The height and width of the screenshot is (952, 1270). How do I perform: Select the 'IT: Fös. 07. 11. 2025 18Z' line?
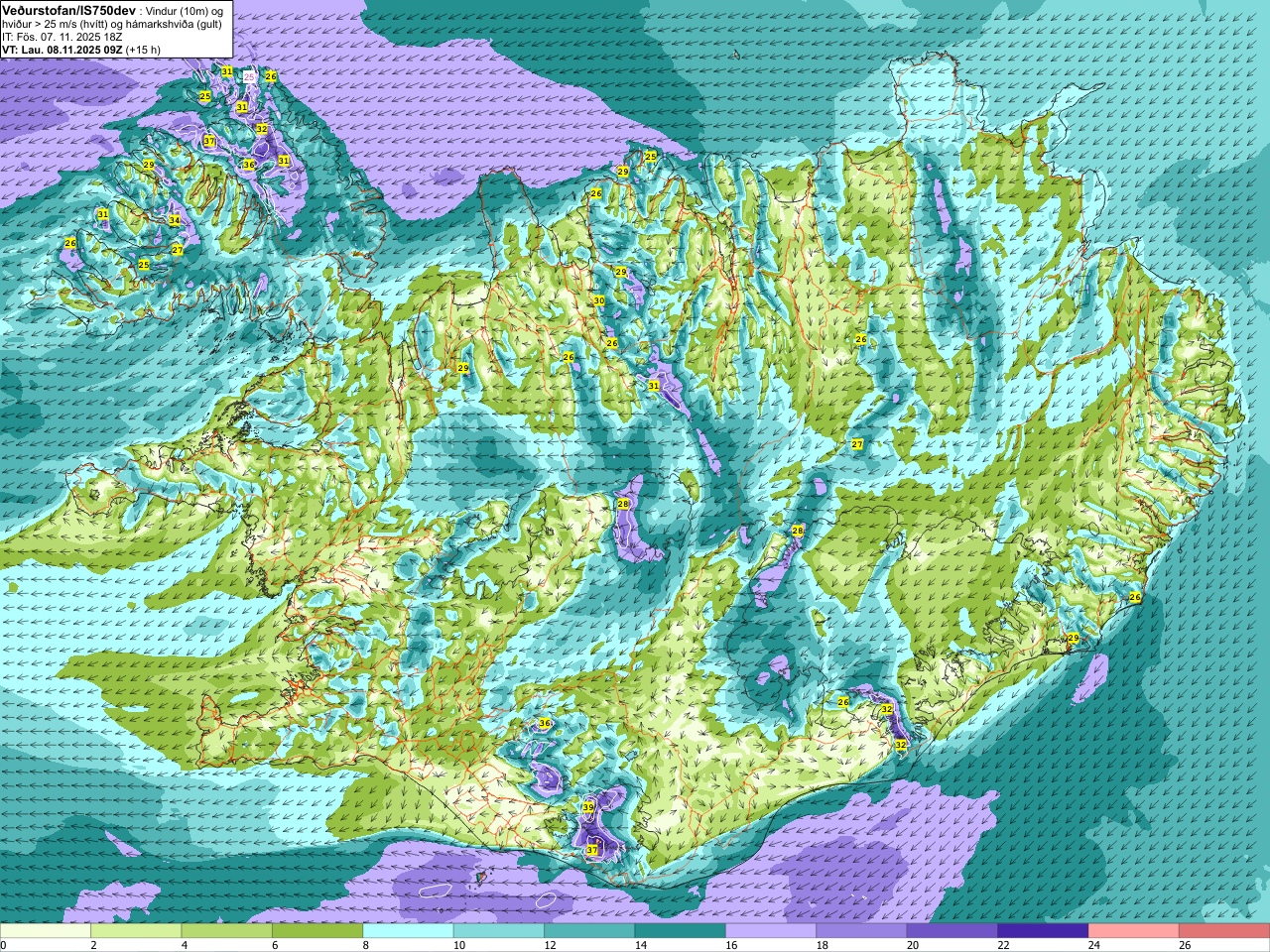62,37
